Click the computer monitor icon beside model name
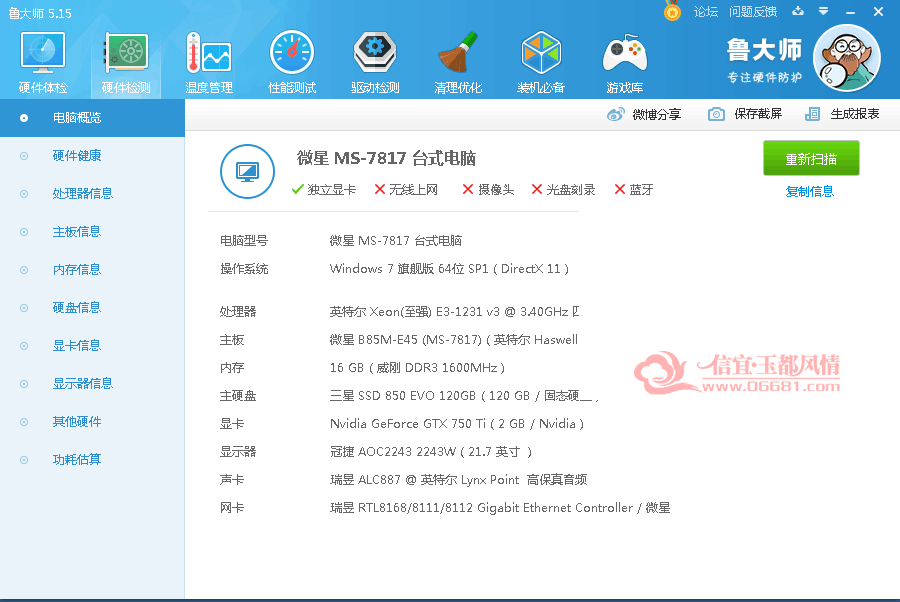This screenshot has width=900, height=602. 247,171
